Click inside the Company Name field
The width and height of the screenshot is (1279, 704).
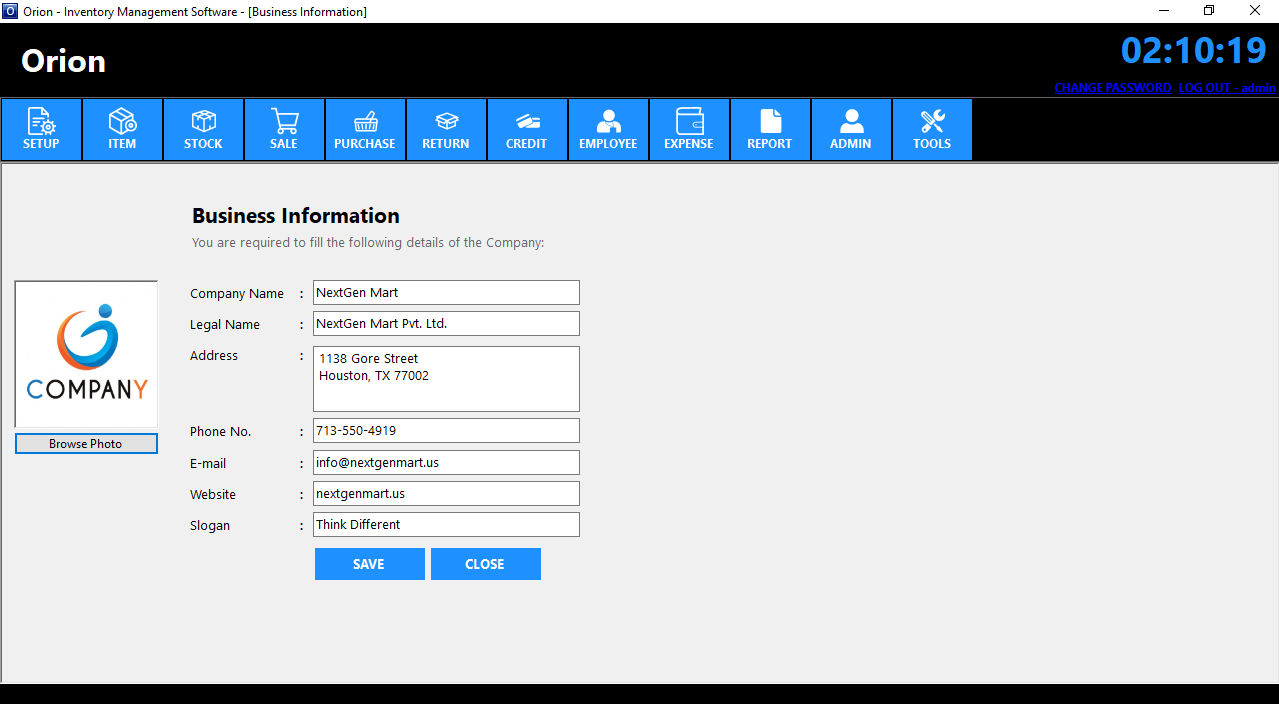446,292
